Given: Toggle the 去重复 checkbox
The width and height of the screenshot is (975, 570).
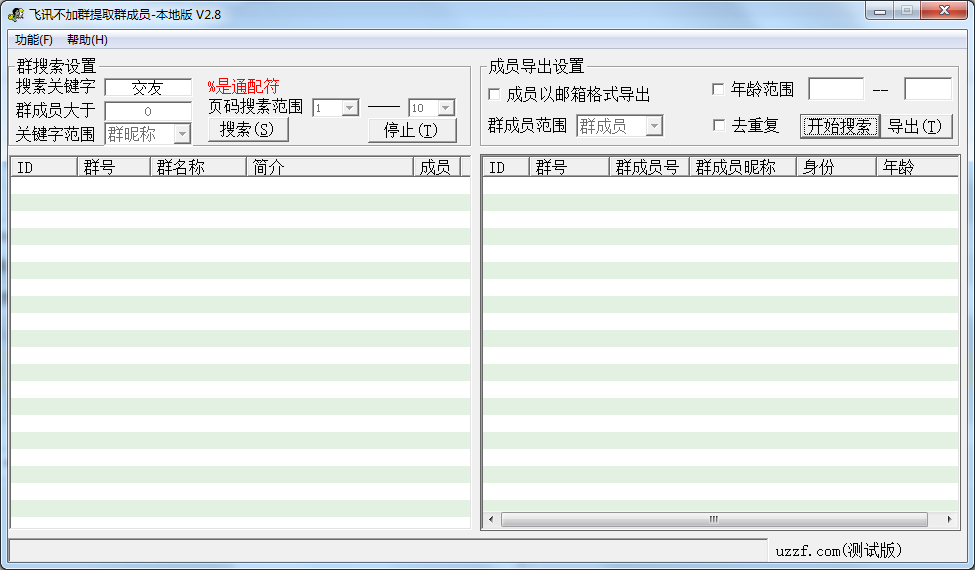Looking at the screenshot, I should point(718,126).
